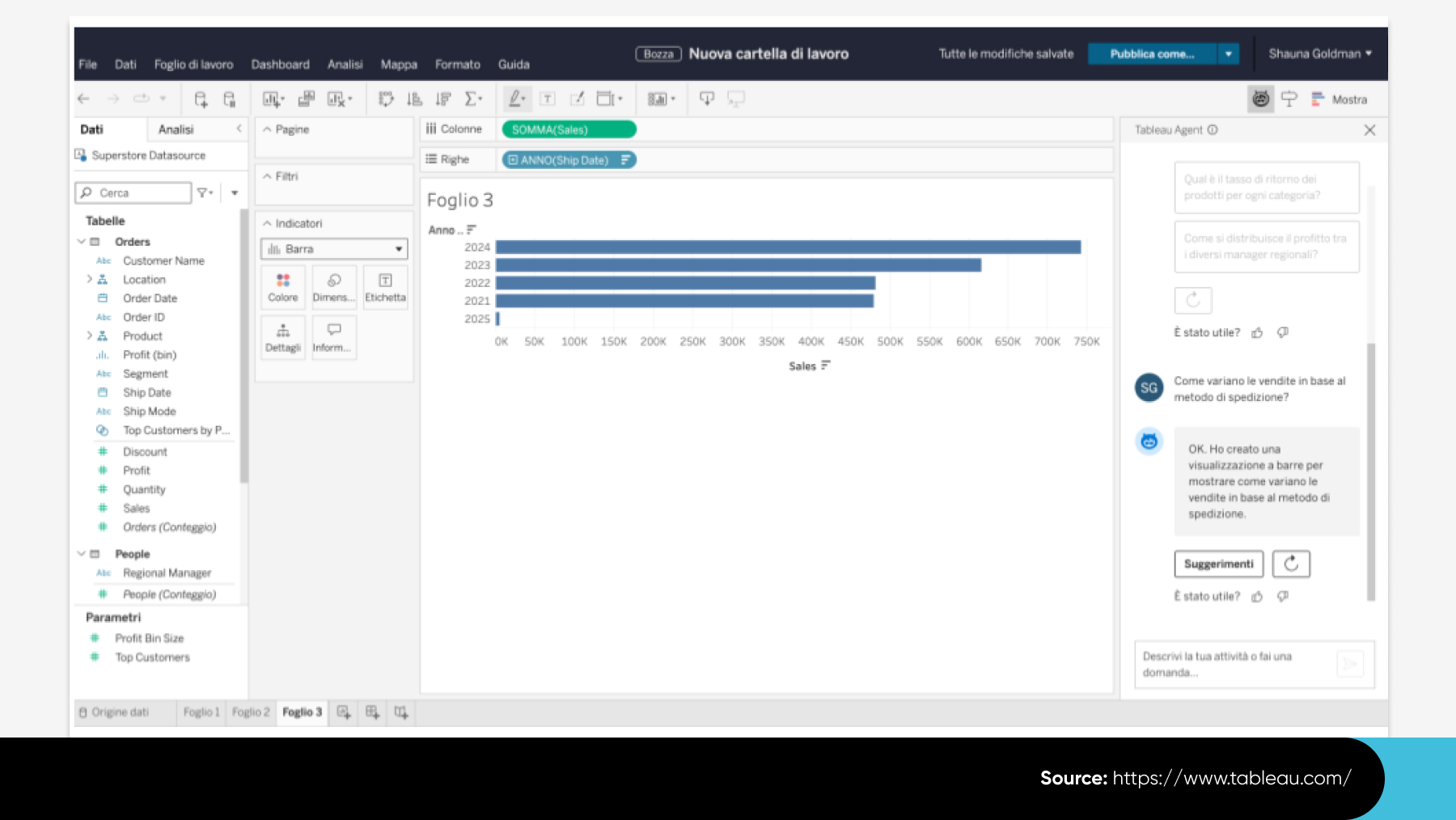1456x820 pixels.
Task: Click the Pubblica come button
Action: (1152, 54)
